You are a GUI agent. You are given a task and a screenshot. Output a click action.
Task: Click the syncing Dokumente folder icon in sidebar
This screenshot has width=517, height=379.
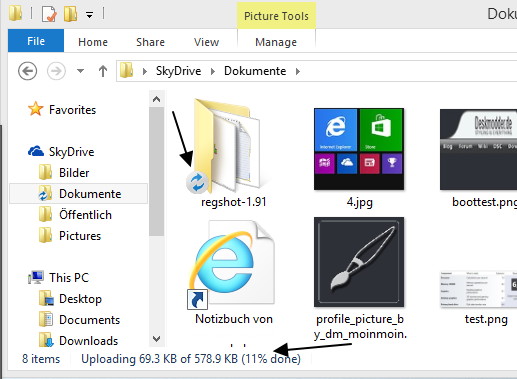click(45, 193)
